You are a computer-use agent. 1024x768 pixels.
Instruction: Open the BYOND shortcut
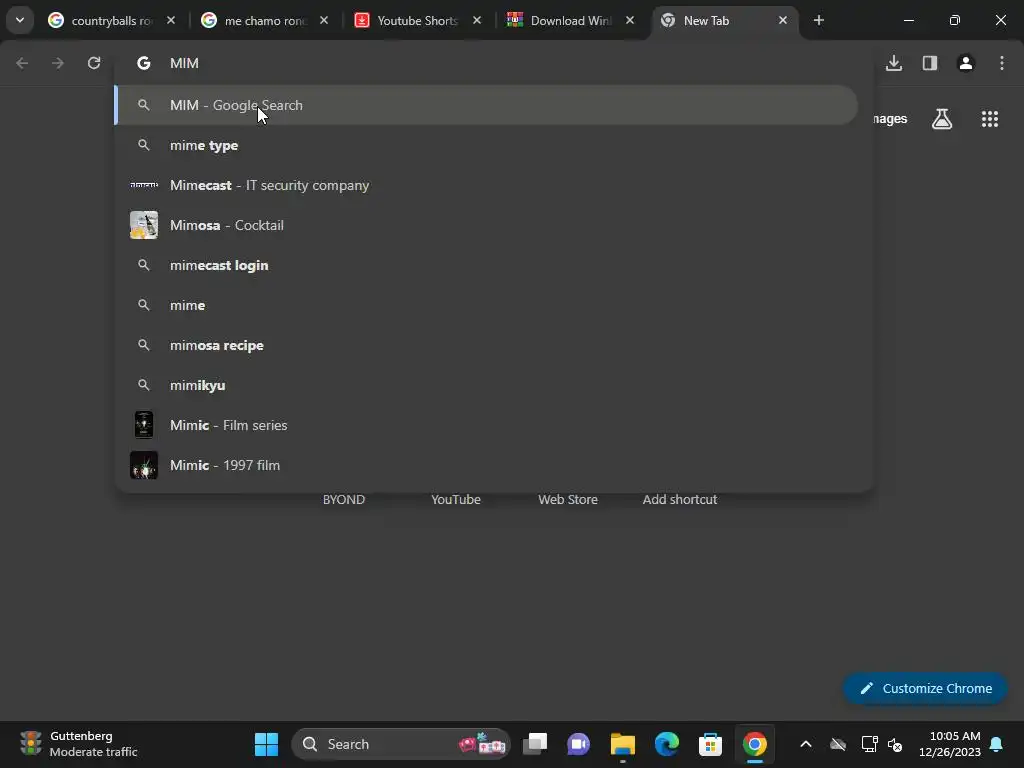[344, 500]
